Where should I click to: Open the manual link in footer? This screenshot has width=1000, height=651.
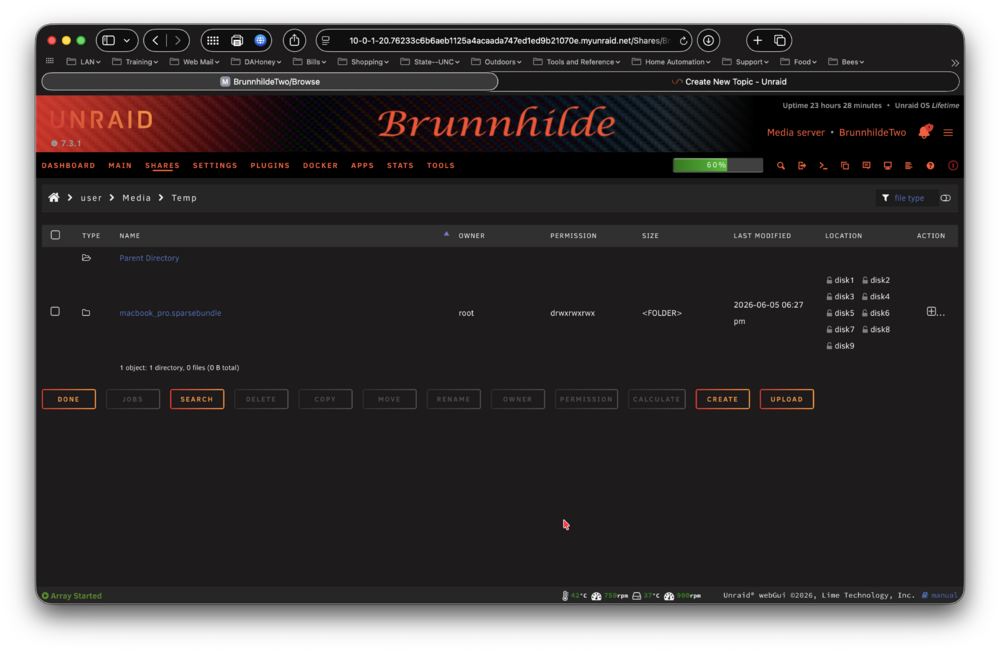coord(944,596)
